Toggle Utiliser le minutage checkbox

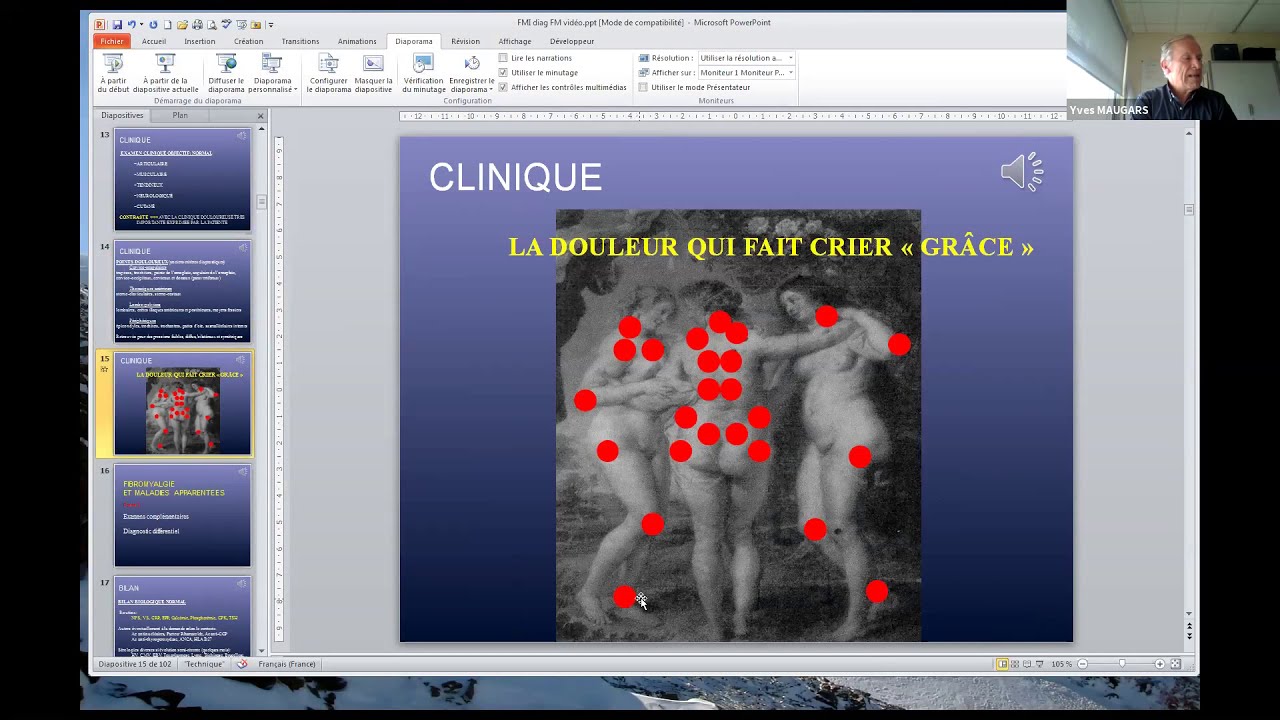point(503,72)
